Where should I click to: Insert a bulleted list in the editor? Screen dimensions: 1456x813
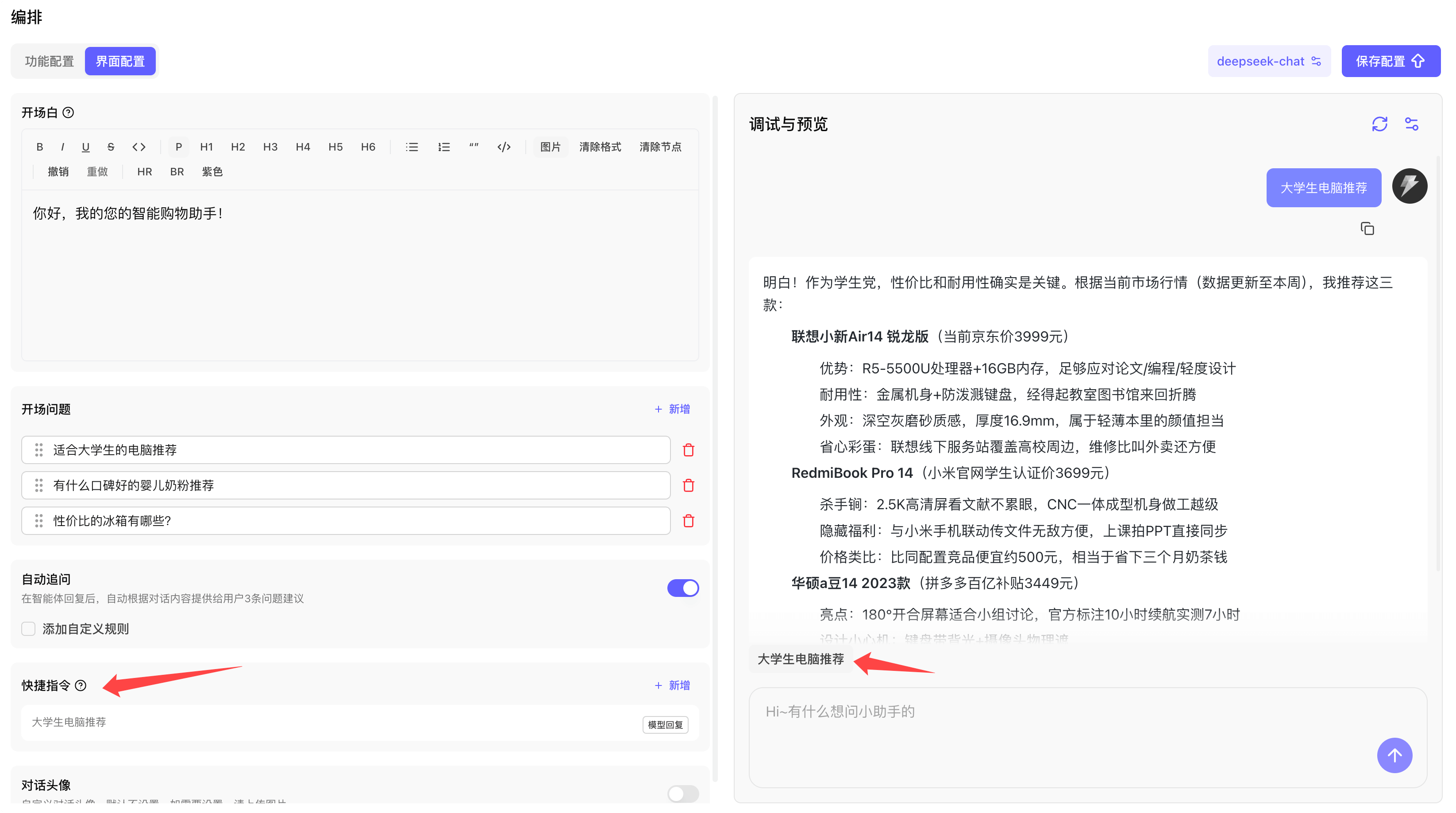click(412, 147)
